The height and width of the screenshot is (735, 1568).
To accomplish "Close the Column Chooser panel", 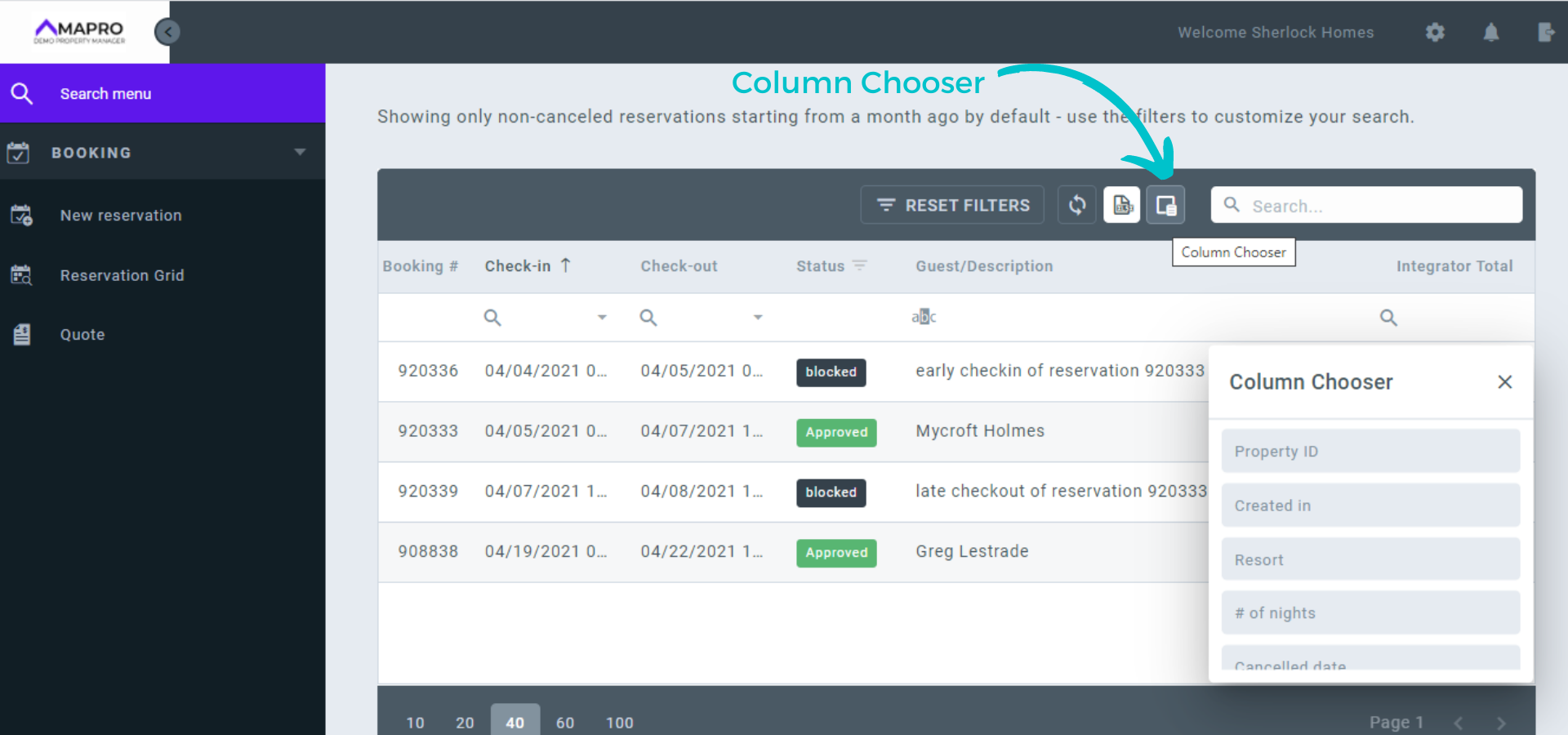I will click(x=1504, y=381).
